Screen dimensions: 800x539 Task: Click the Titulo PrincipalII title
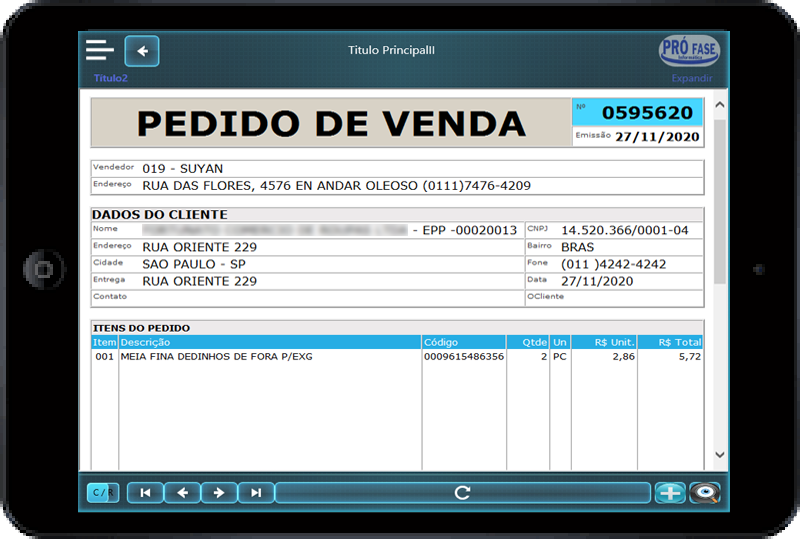[391, 50]
